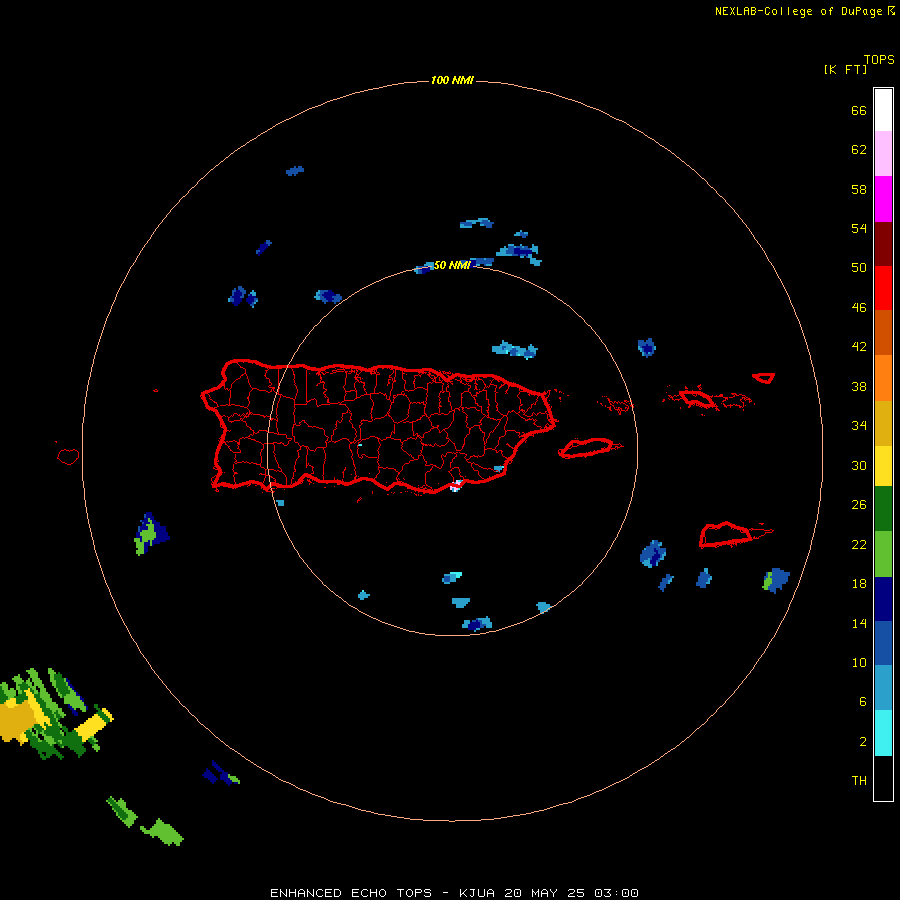Click the '18' scale value
The height and width of the screenshot is (900, 900).
pyautogui.click(x=859, y=584)
